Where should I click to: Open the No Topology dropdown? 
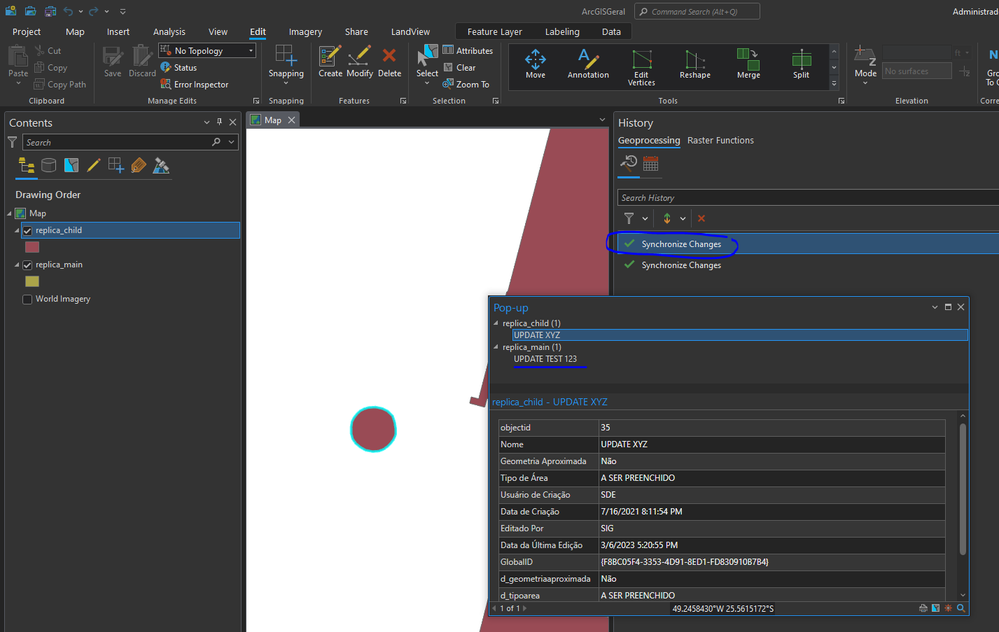tap(250, 51)
